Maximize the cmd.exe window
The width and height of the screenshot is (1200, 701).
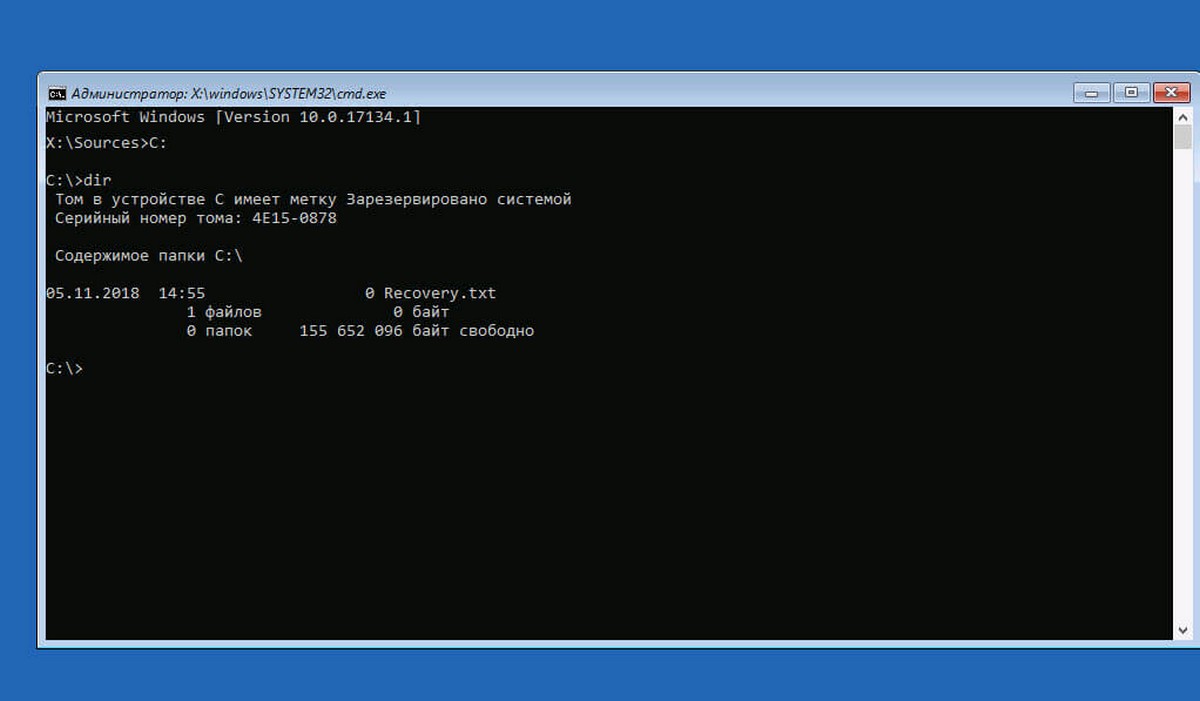pos(1132,93)
